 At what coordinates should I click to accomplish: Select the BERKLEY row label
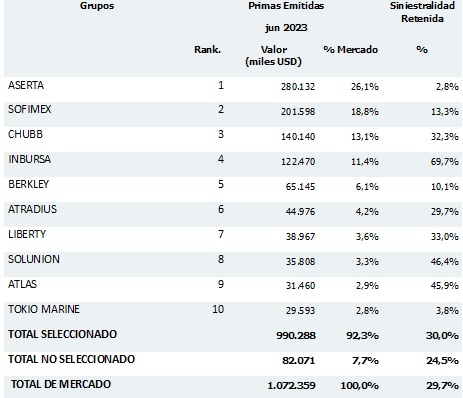(28, 184)
